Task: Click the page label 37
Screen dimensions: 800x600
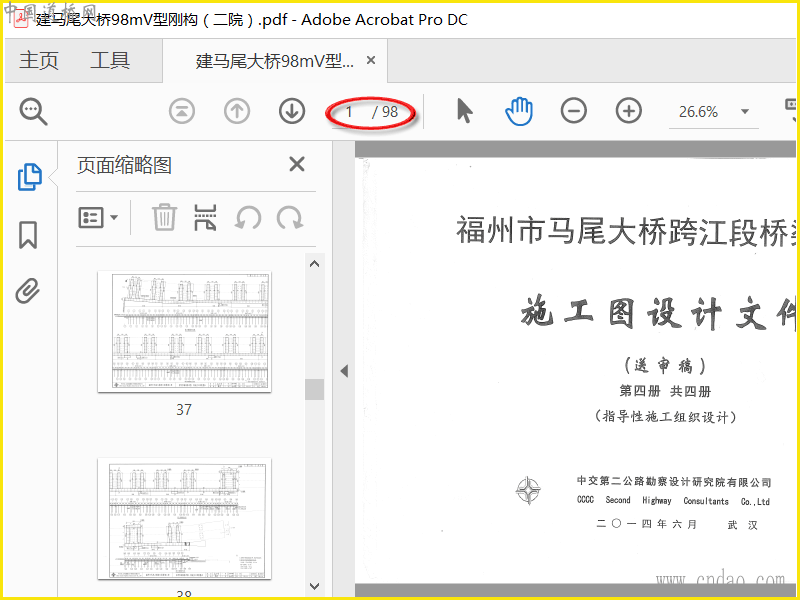Action: [x=184, y=409]
